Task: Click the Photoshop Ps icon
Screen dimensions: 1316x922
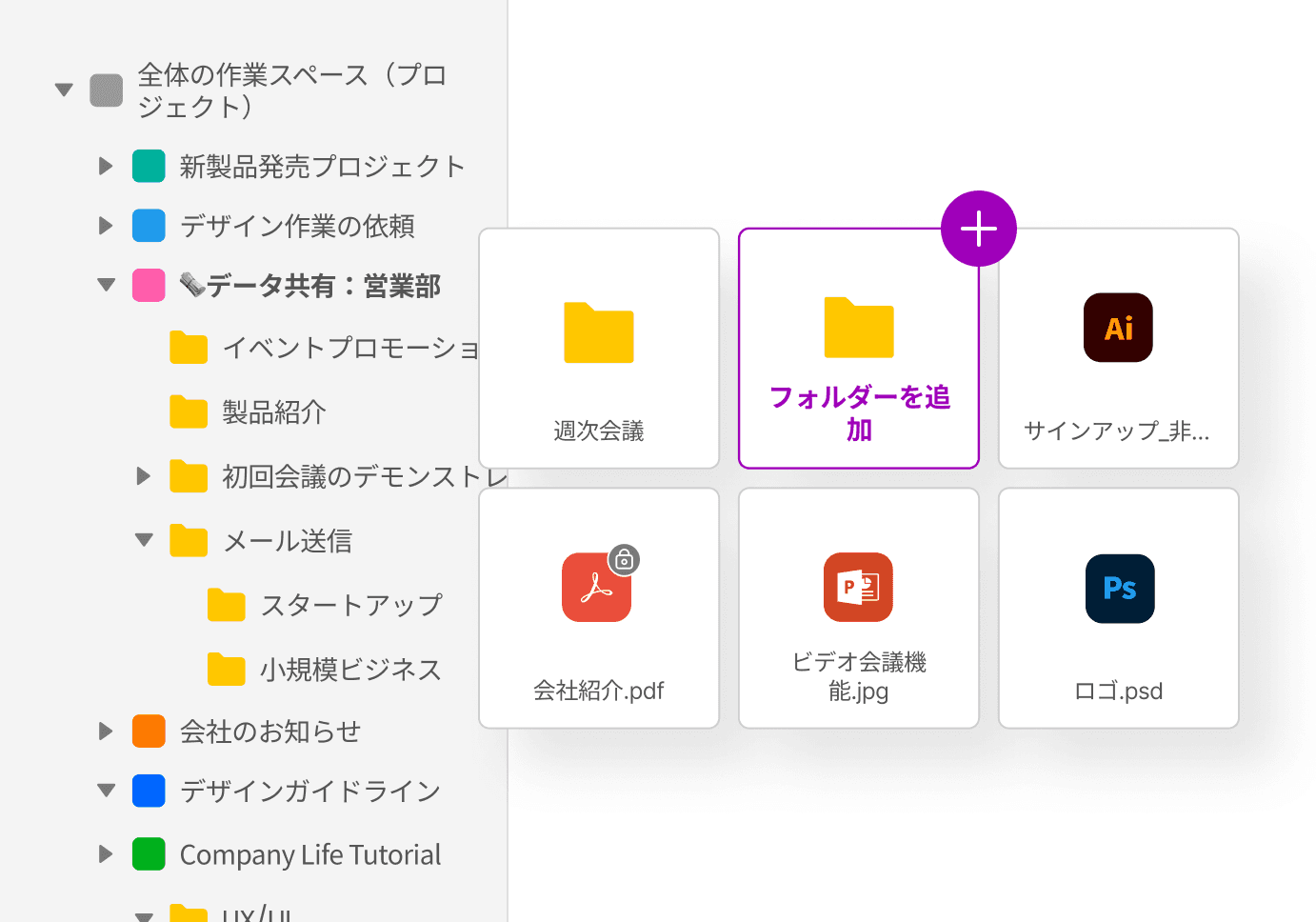Action: coord(1120,589)
